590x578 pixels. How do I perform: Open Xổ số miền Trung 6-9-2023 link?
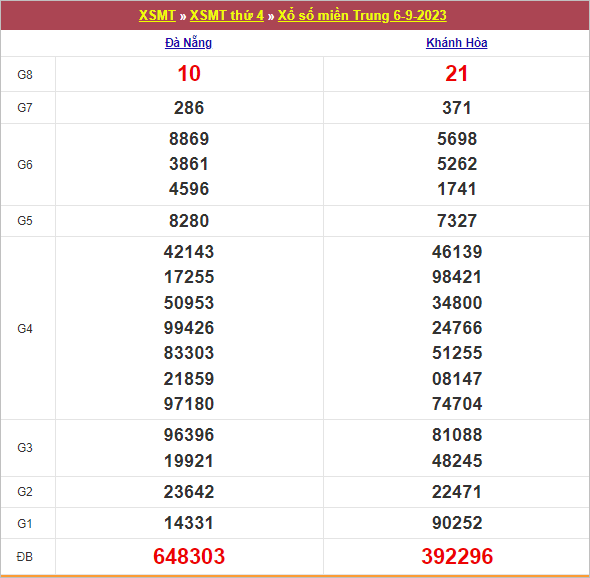coord(362,15)
